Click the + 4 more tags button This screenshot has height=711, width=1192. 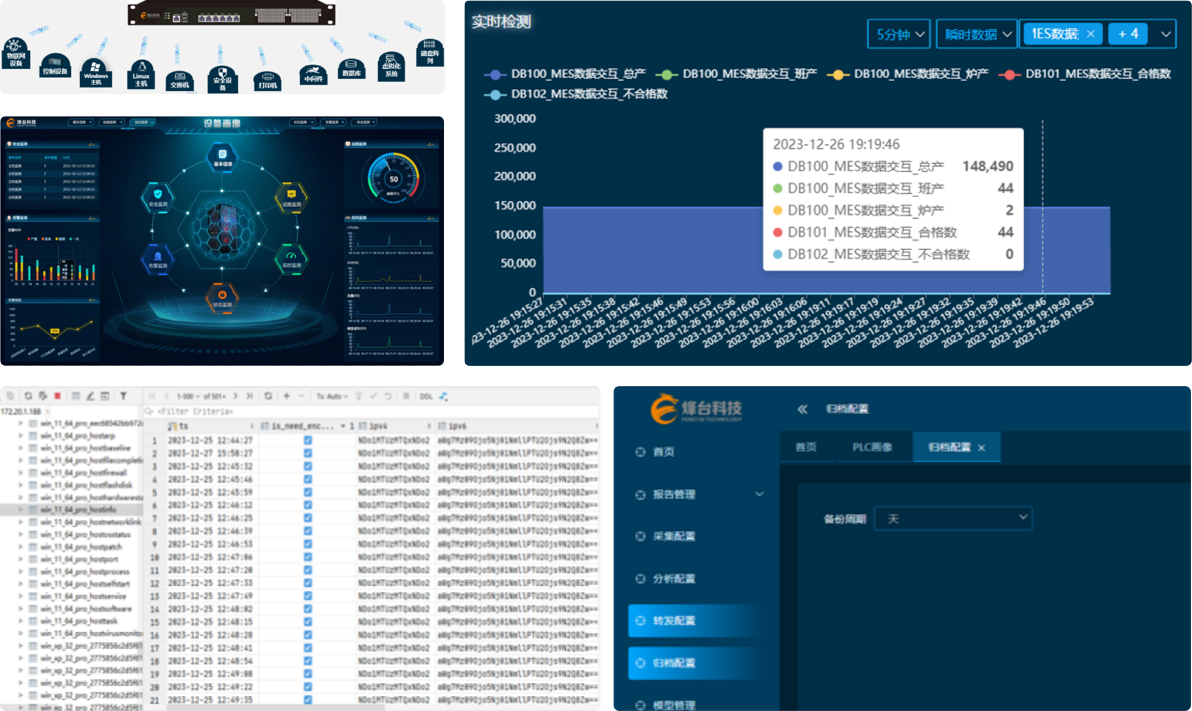tap(1127, 34)
